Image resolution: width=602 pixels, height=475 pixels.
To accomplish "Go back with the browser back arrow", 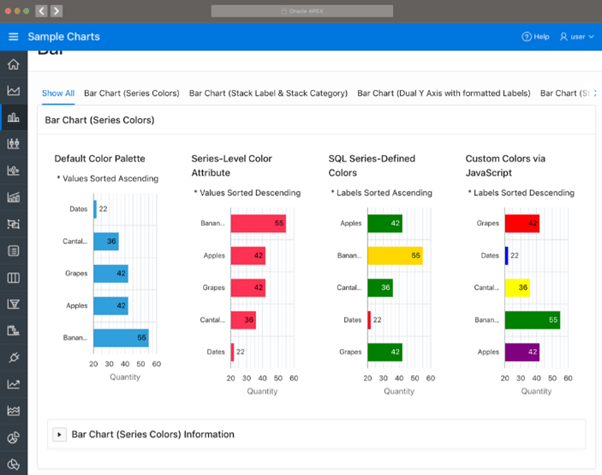I will 41,11.
